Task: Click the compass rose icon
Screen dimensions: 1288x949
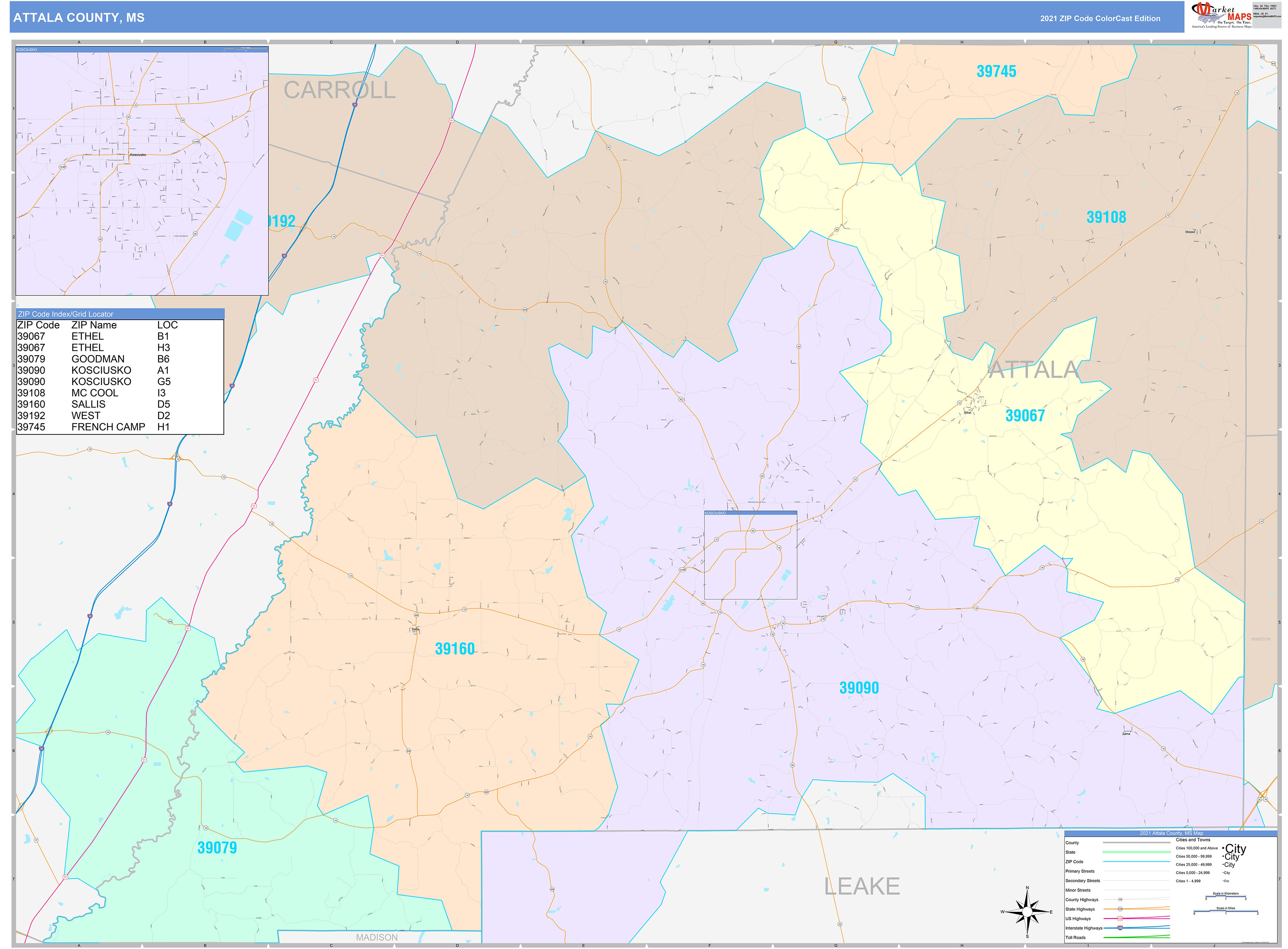Action: point(1027,912)
